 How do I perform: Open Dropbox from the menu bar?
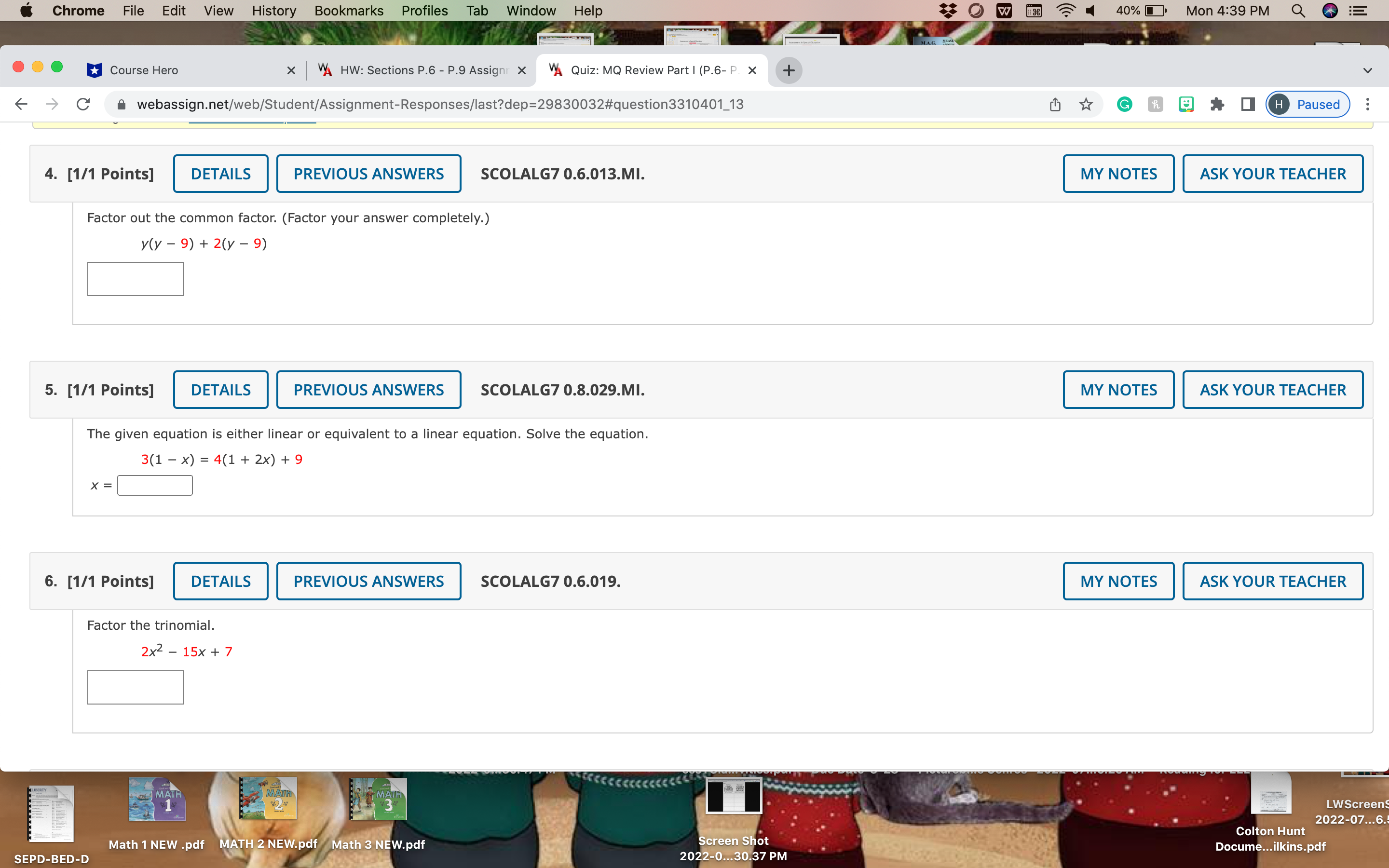point(948,10)
